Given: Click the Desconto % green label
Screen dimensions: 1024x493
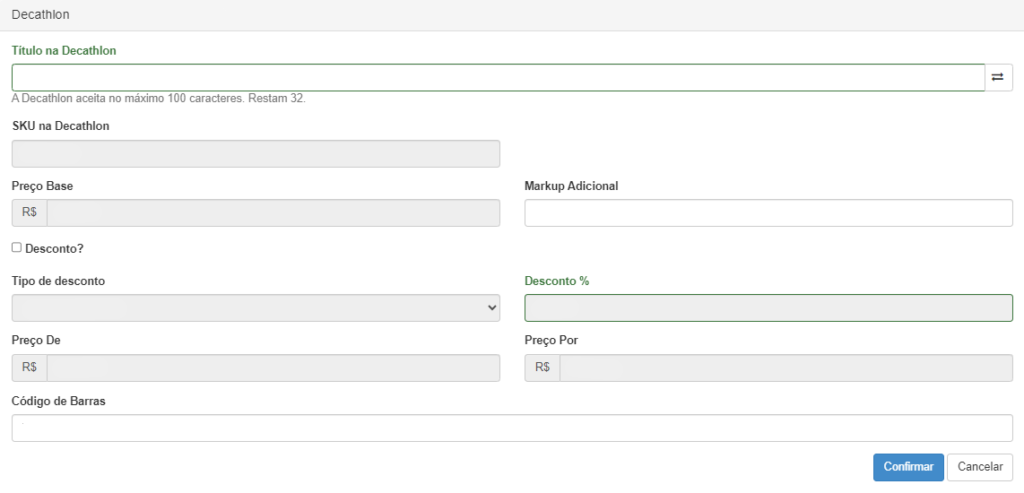Looking at the screenshot, I should coord(557,281).
